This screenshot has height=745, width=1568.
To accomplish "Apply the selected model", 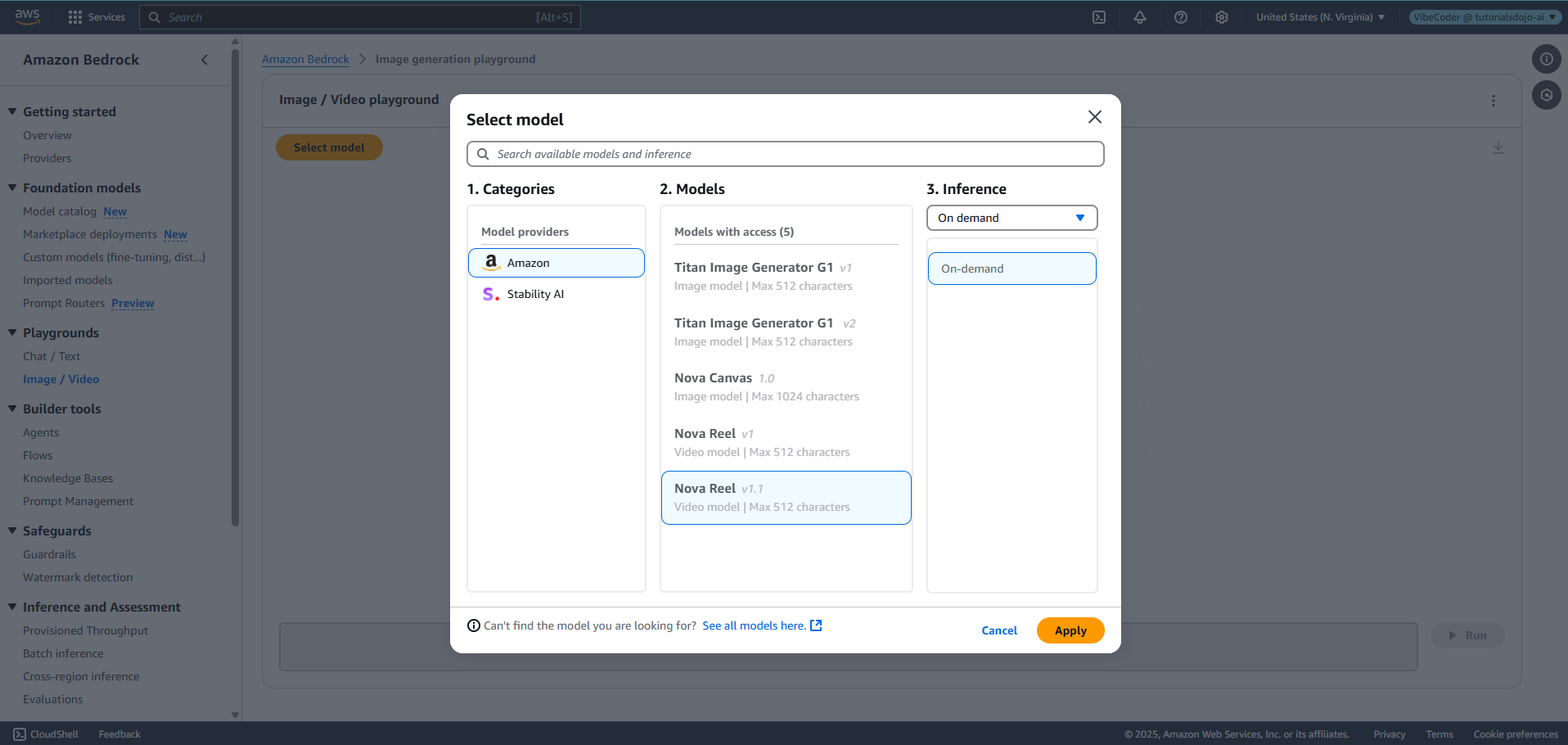I will (1070, 630).
